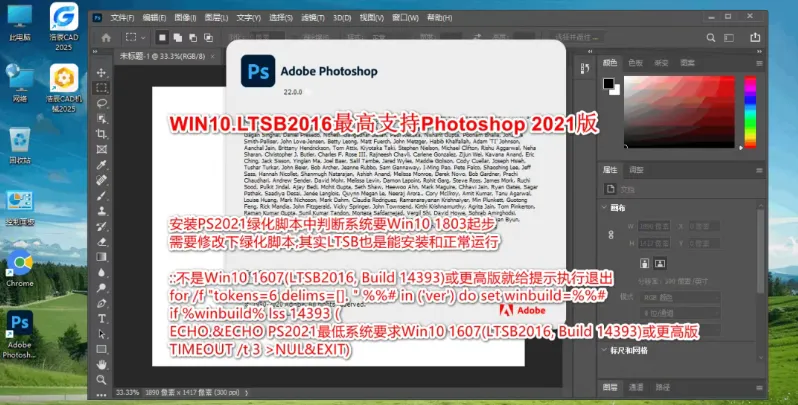The width and height of the screenshot is (798, 405).
Task: Open the Share icon at top right
Action: coord(755,37)
